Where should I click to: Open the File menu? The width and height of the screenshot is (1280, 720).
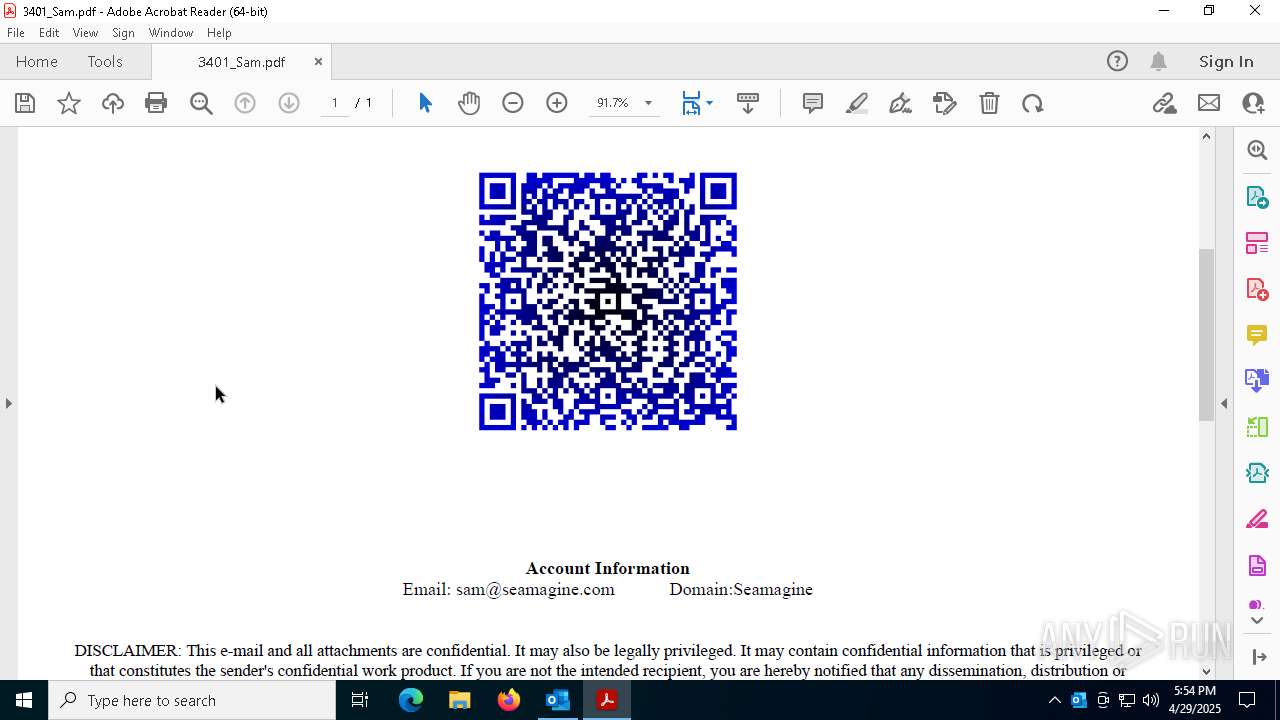click(x=16, y=33)
